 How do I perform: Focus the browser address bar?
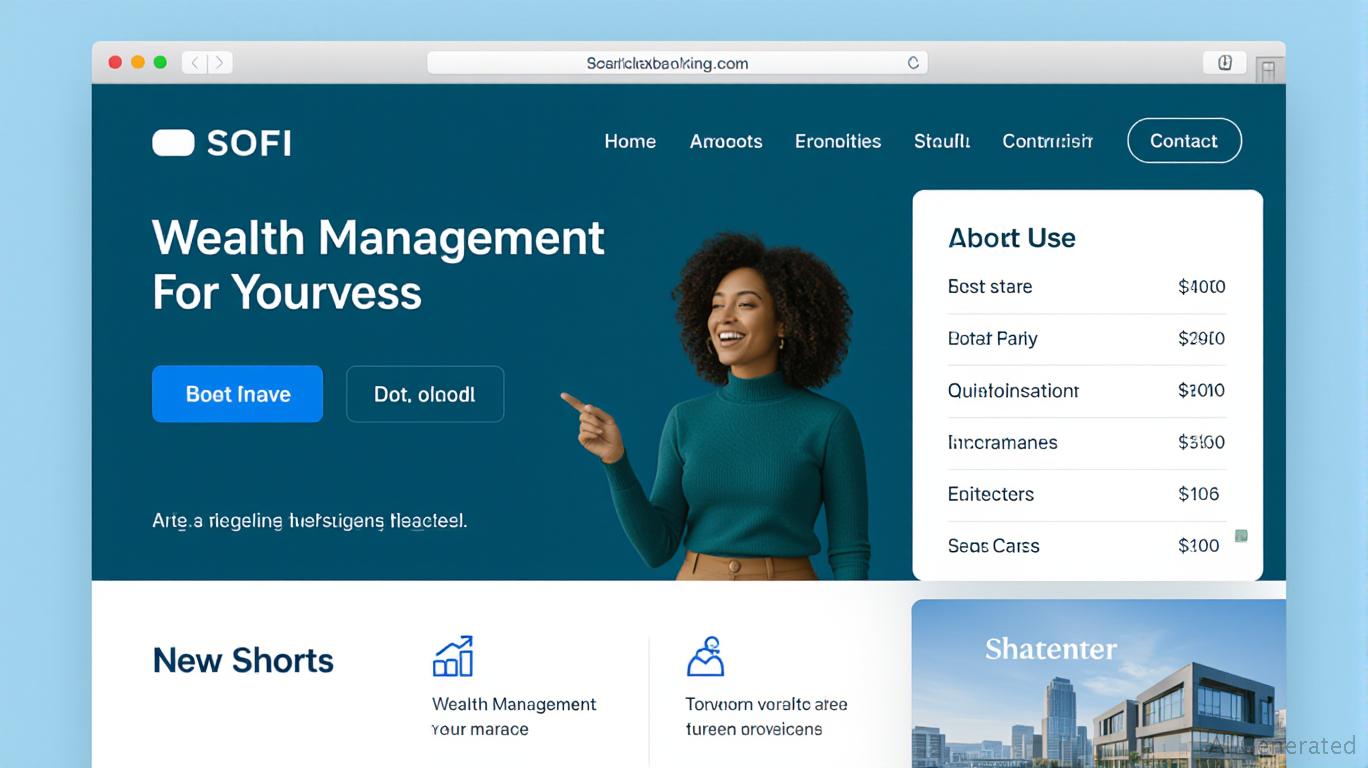[677, 62]
